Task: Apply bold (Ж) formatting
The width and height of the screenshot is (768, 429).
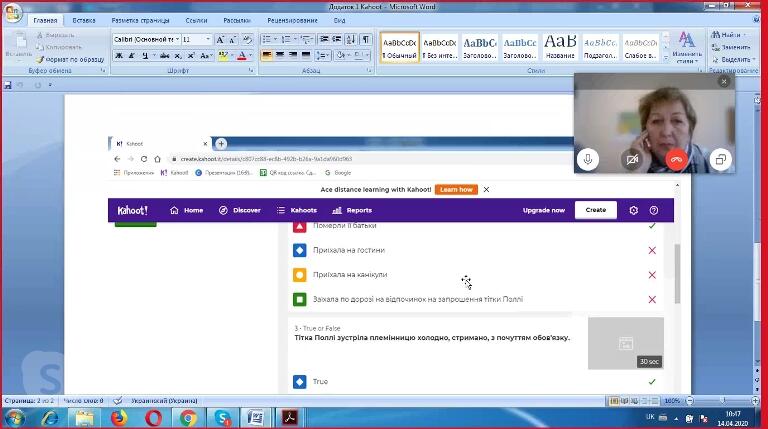Action: click(x=119, y=56)
